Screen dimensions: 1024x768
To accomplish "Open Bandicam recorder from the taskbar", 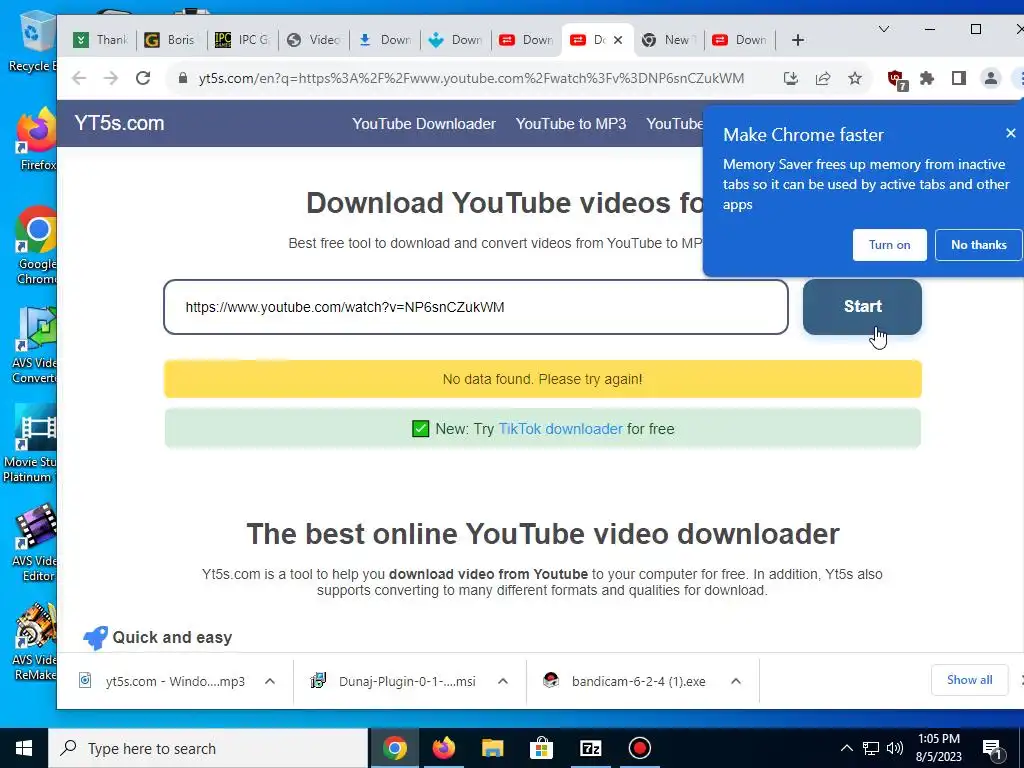I will tap(639, 748).
